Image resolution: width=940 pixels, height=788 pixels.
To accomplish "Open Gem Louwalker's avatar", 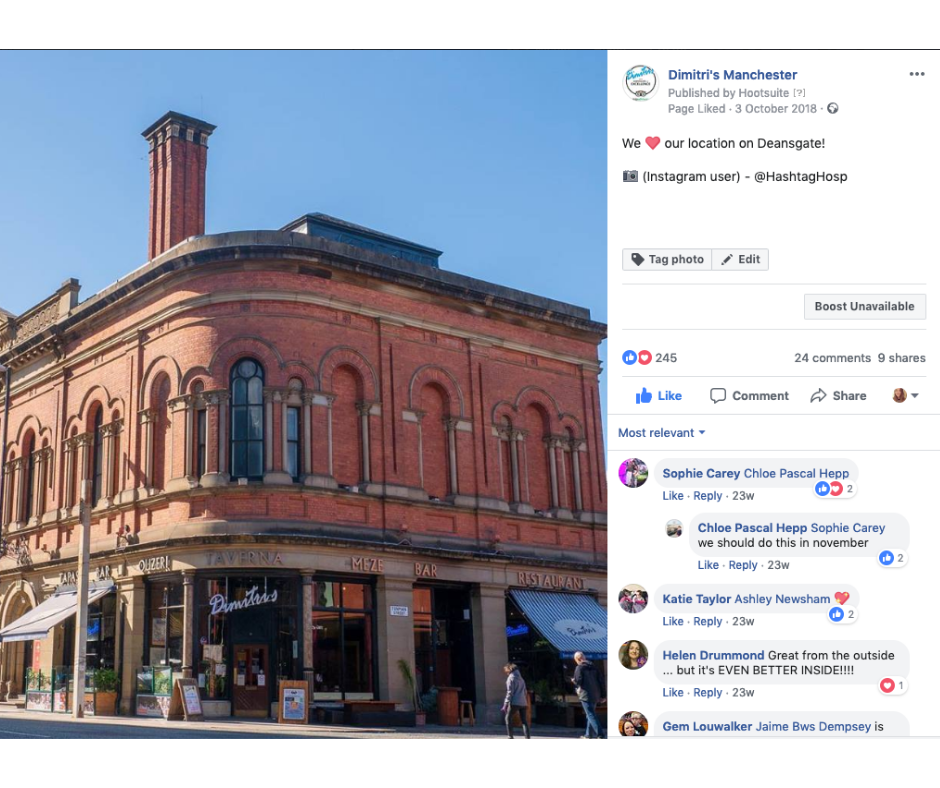I will point(633,724).
